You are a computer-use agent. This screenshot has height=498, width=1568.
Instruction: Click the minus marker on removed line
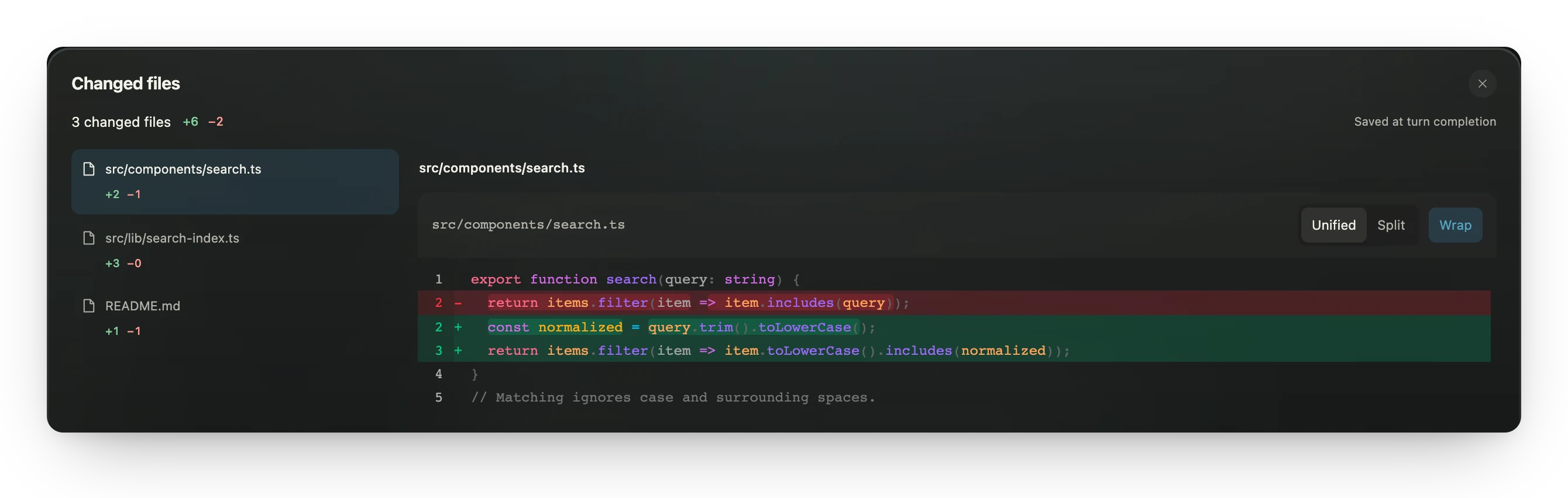(458, 303)
